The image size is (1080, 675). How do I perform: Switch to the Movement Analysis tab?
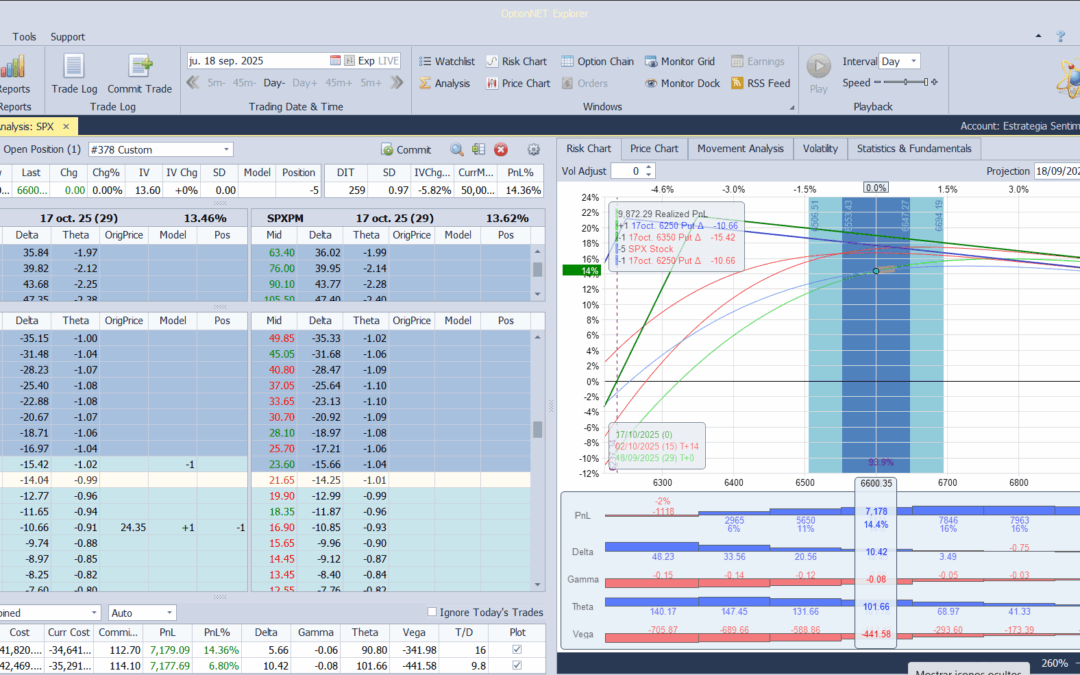(740, 149)
